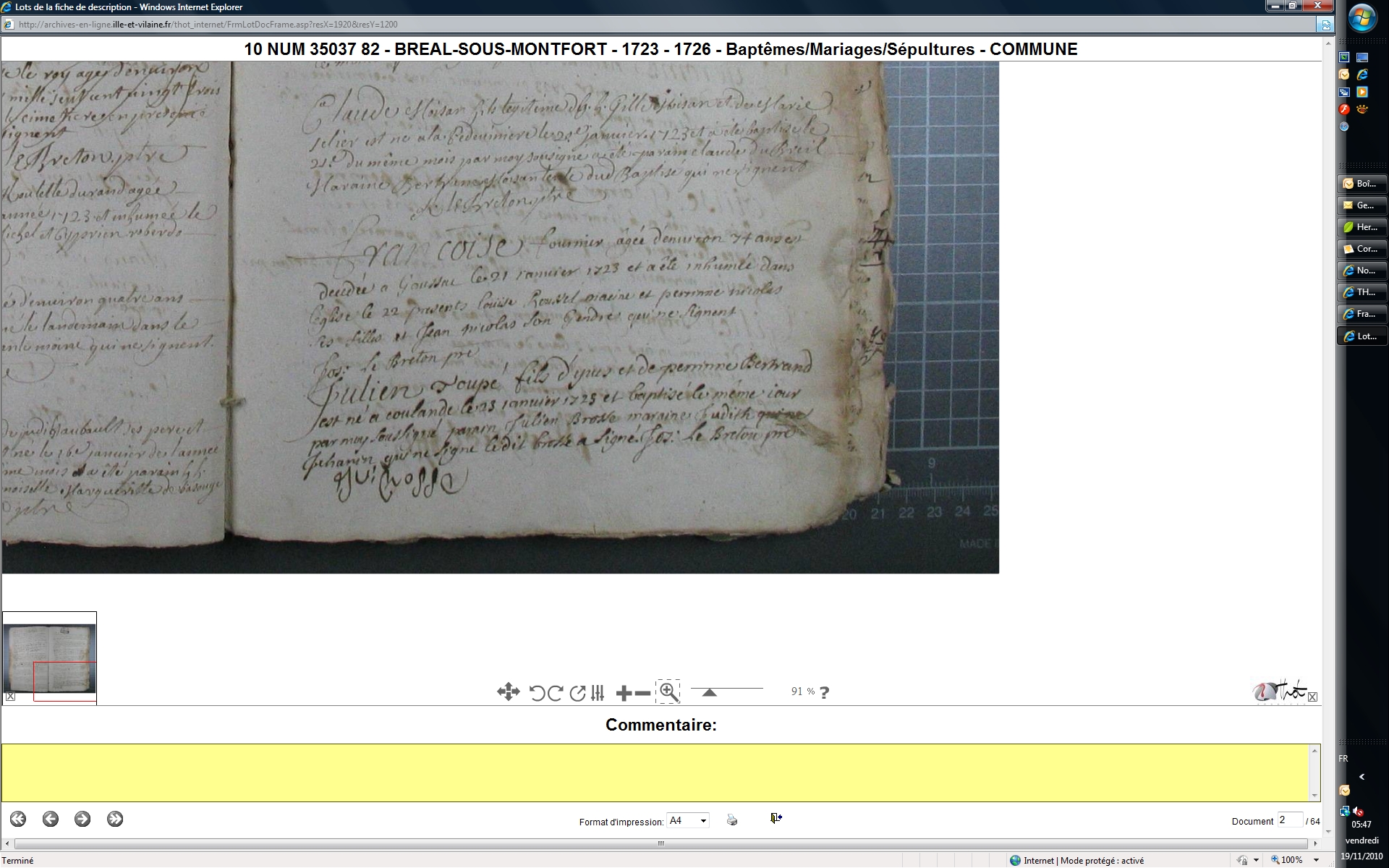
Task: Open the 100% page zoom dropdown
Action: [1316, 860]
